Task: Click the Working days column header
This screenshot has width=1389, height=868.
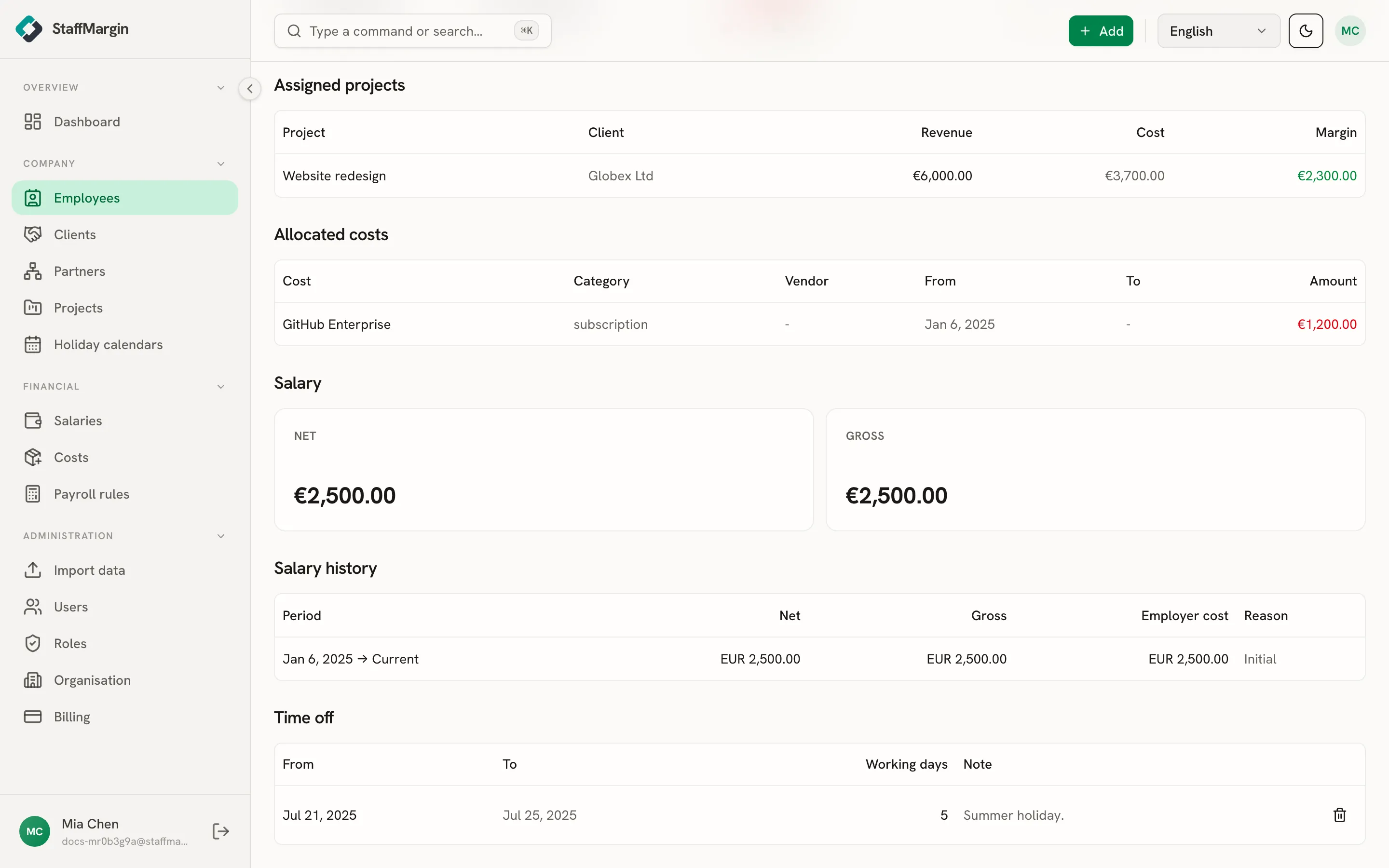Action: (x=906, y=764)
